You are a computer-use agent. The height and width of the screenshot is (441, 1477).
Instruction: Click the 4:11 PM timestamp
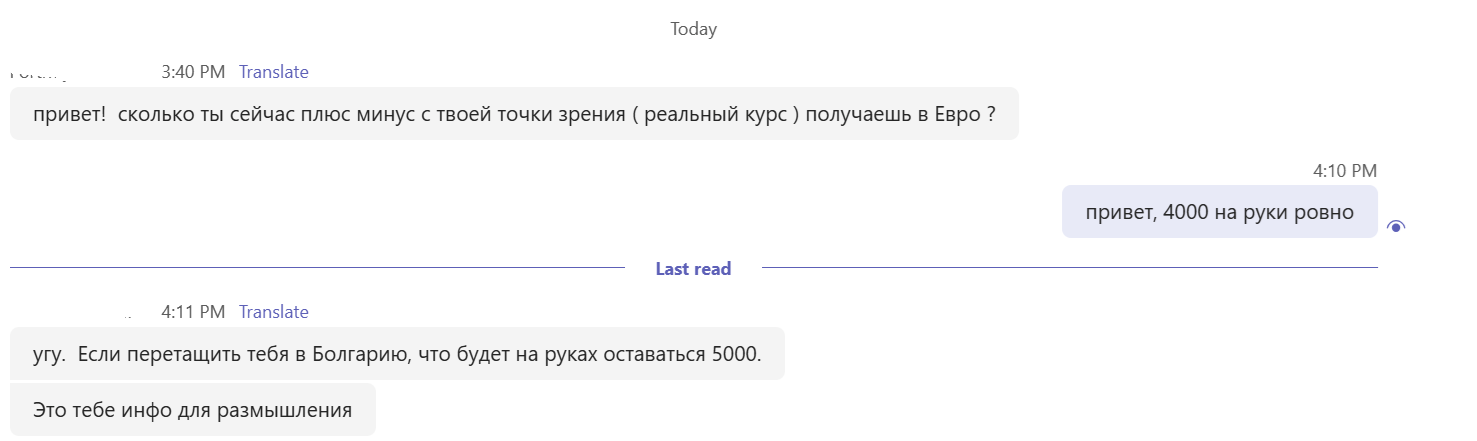tap(193, 312)
